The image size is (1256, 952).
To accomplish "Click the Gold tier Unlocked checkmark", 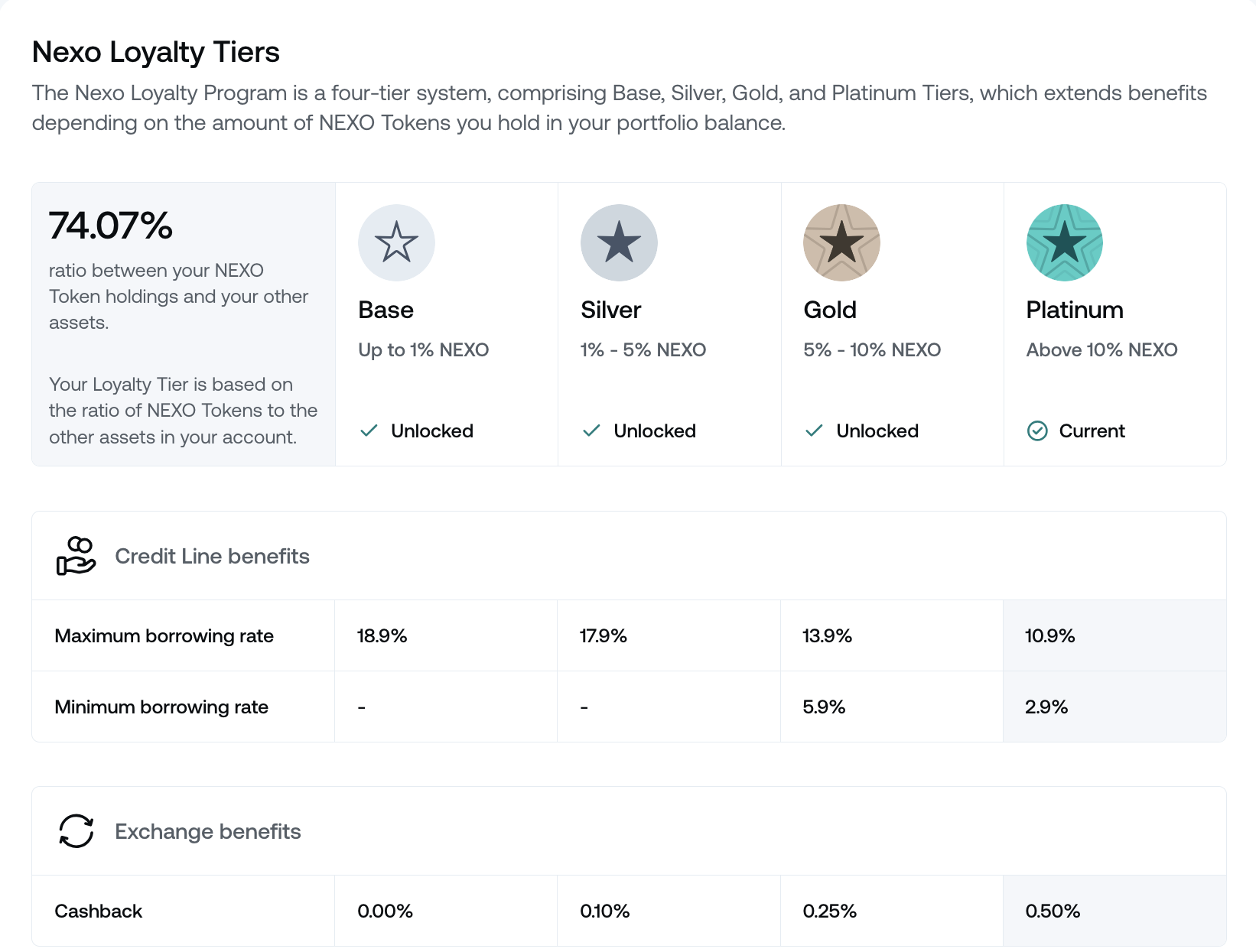I will click(x=814, y=431).
